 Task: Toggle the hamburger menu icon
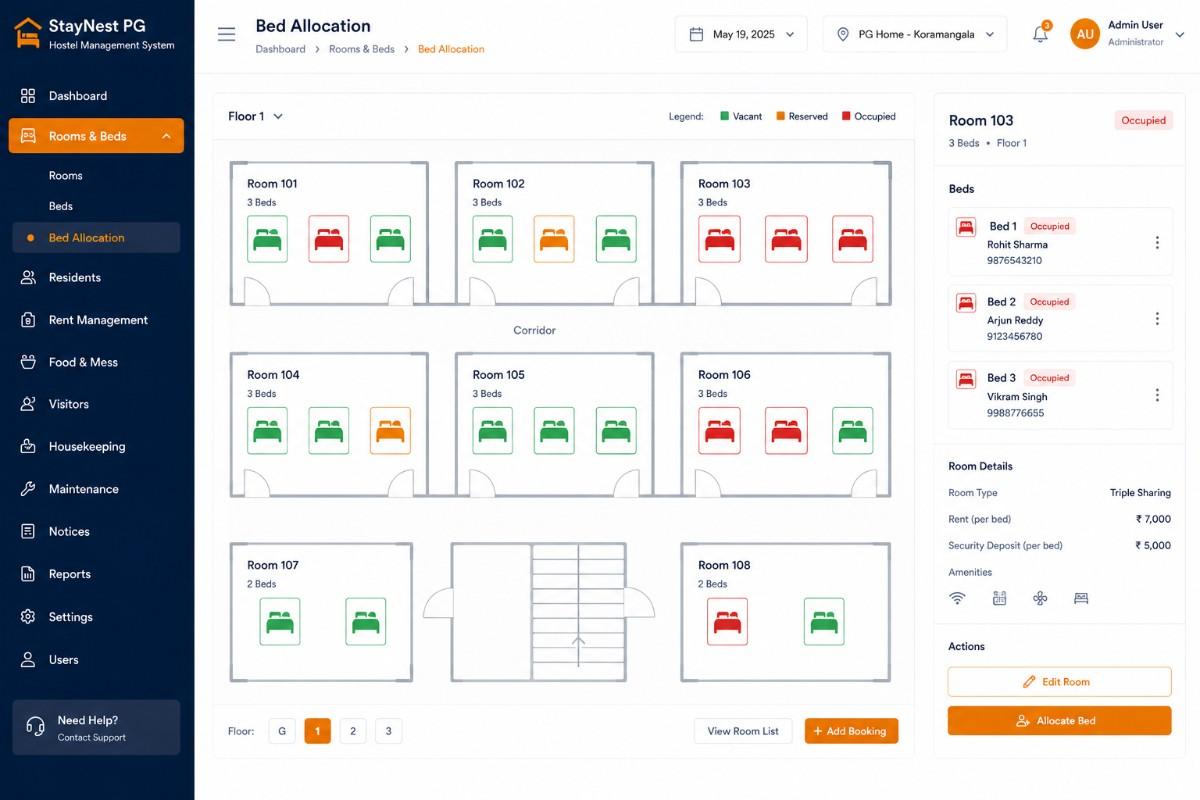[x=227, y=34]
